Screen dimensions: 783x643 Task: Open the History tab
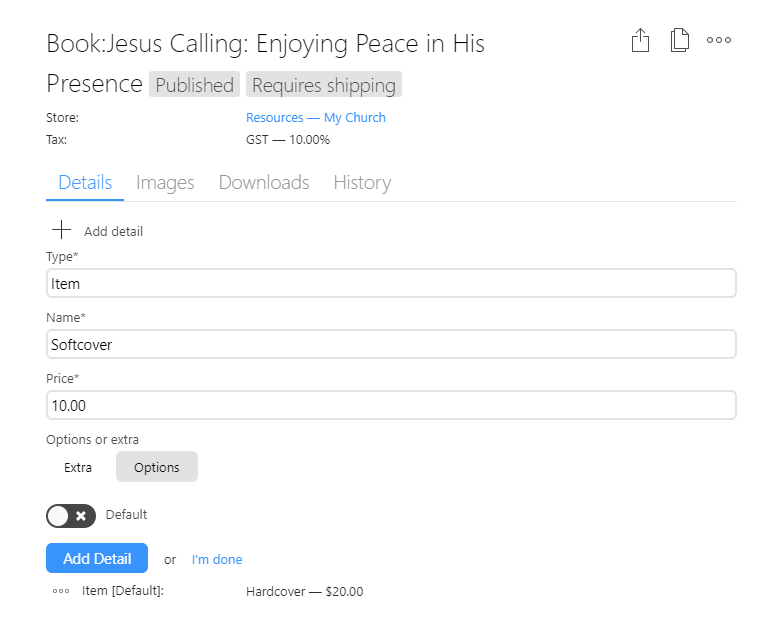(x=362, y=183)
